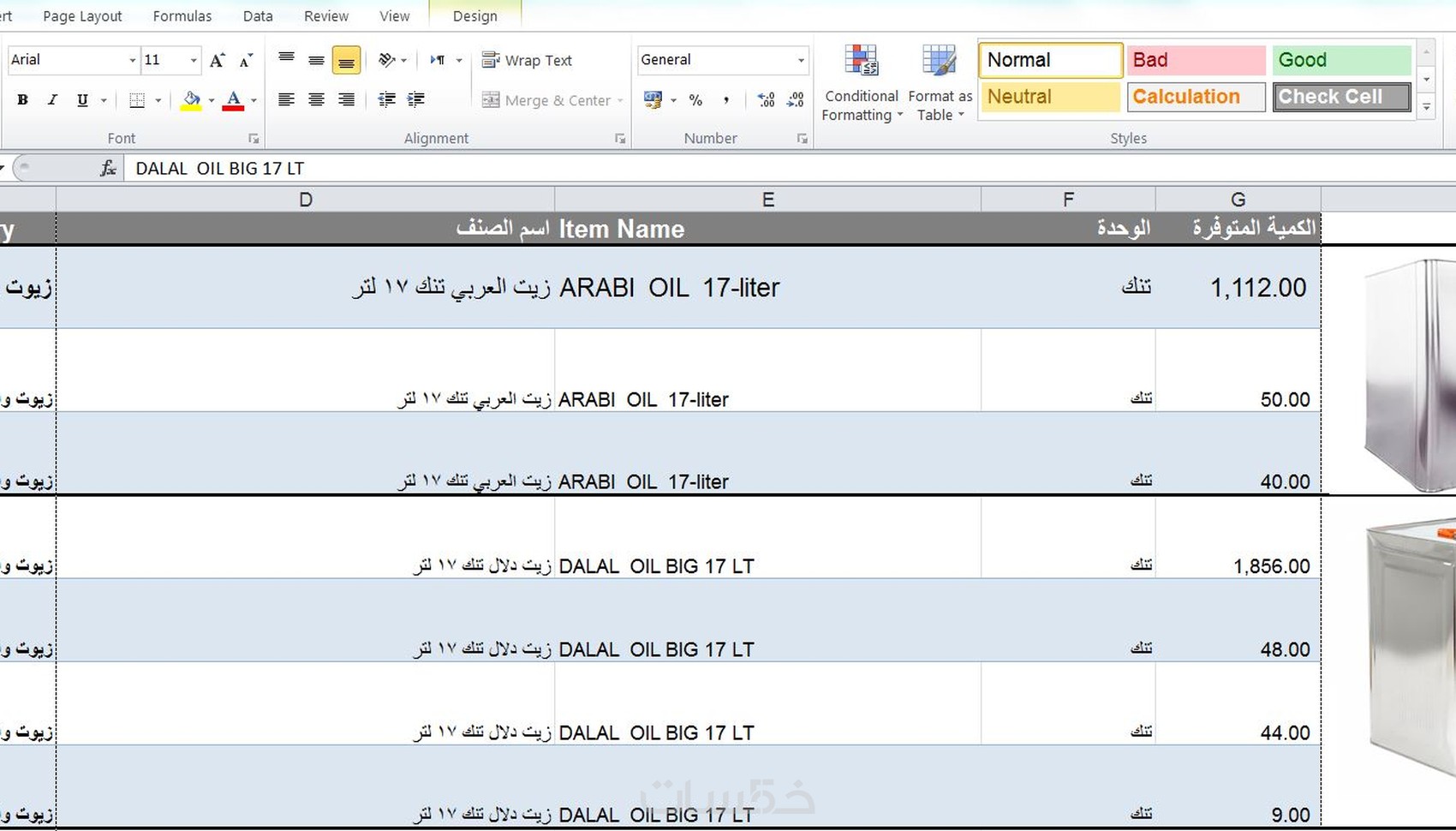Select the column E header
The height and width of the screenshot is (831, 1456).
pyautogui.click(x=768, y=200)
